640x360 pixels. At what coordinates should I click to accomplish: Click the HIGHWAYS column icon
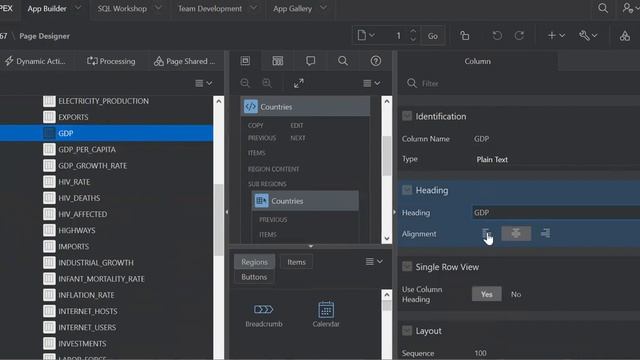tap(49, 230)
